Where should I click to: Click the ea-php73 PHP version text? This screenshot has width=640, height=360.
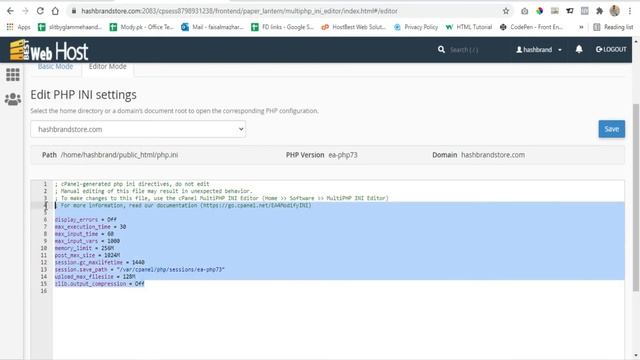point(343,155)
